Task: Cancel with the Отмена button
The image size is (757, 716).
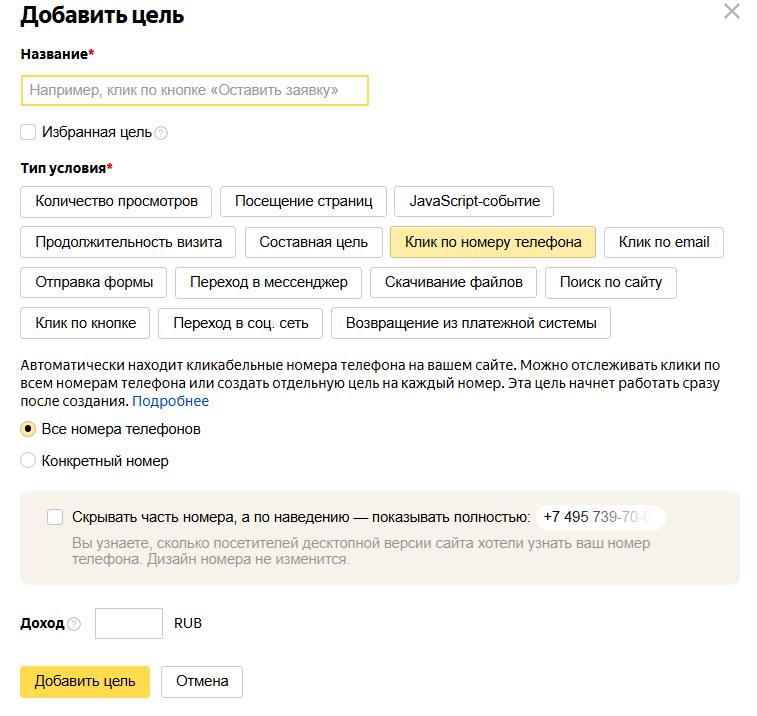Action: click(202, 682)
